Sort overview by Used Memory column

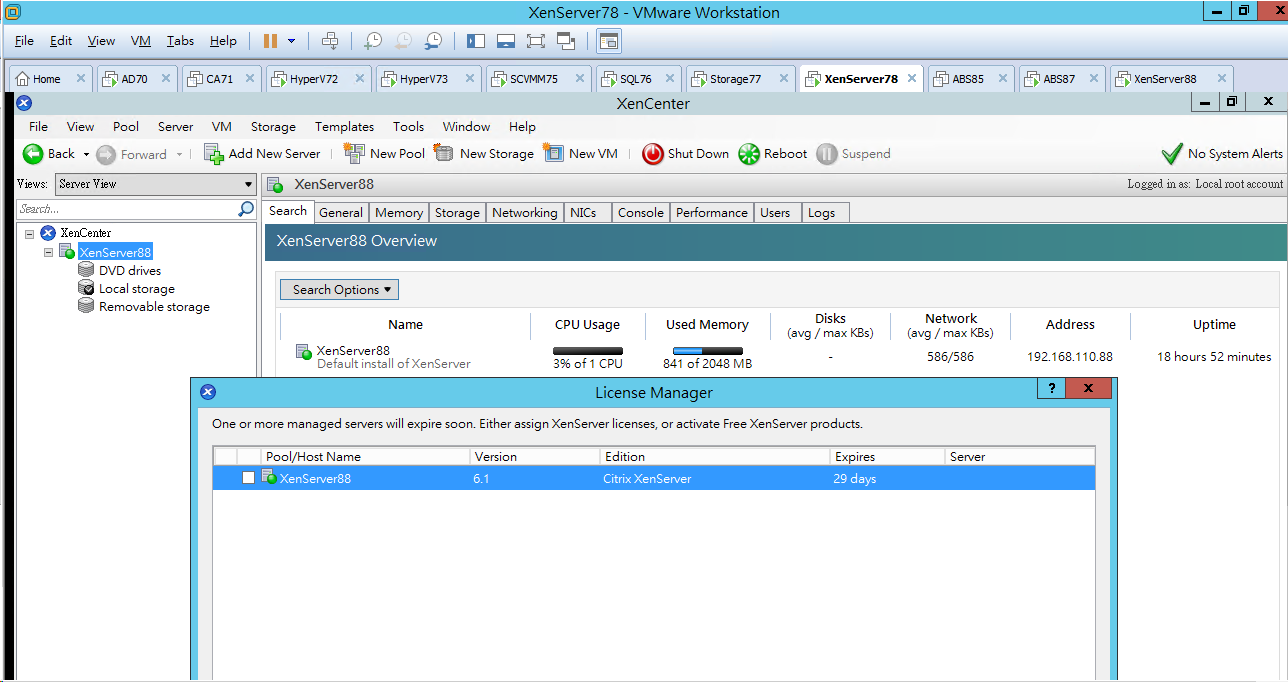pyautogui.click(x=708, y=325)
